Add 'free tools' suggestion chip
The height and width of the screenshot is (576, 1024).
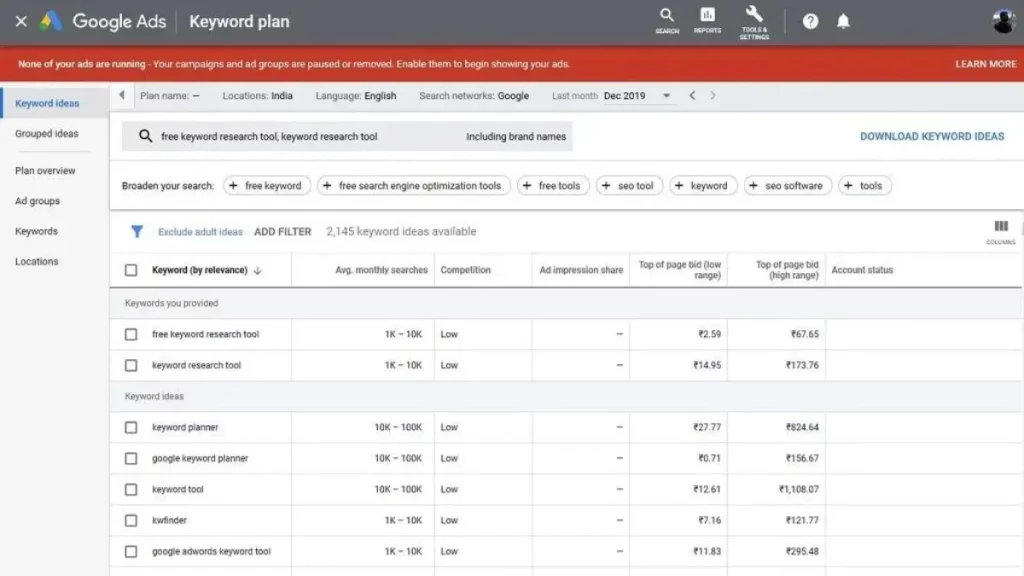[552, 185]
